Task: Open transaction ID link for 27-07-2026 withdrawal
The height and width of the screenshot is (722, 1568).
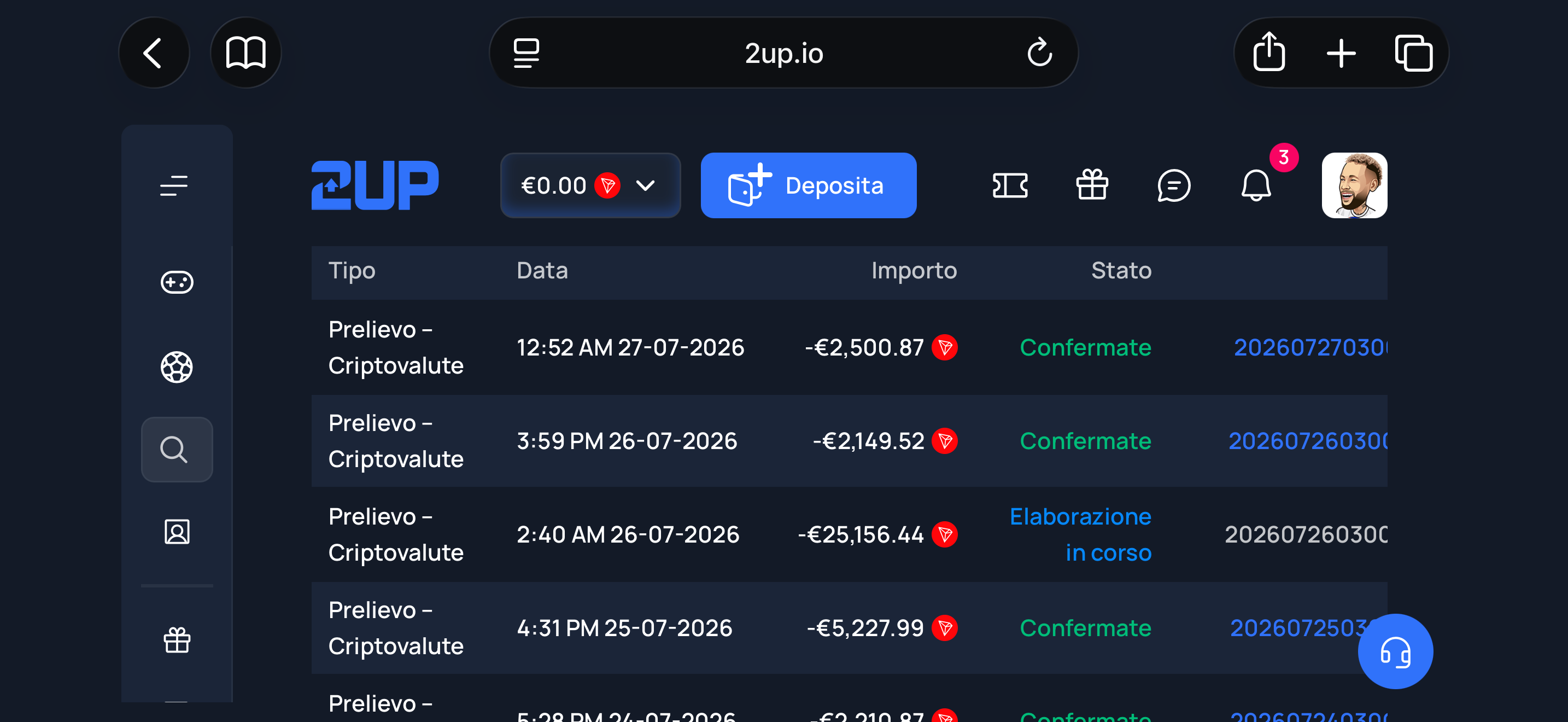Action: tap(1310, 348)
